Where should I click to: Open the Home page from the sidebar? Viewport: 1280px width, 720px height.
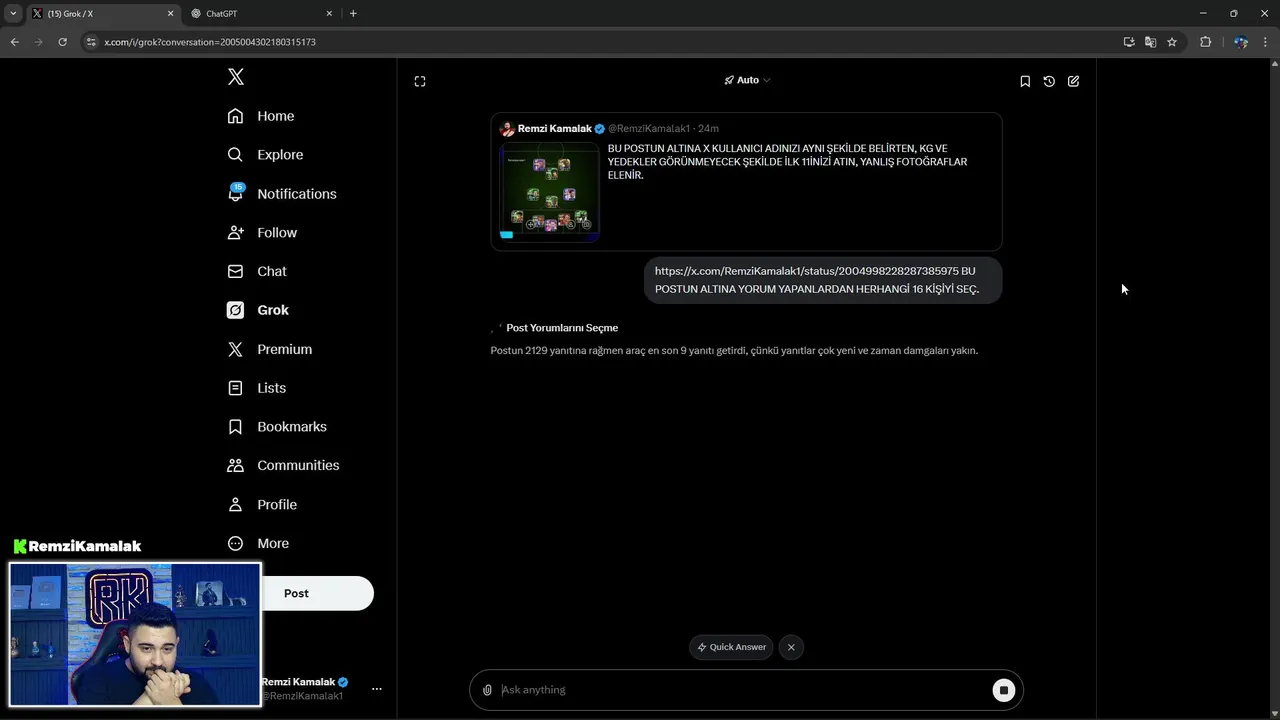point(261,116)
